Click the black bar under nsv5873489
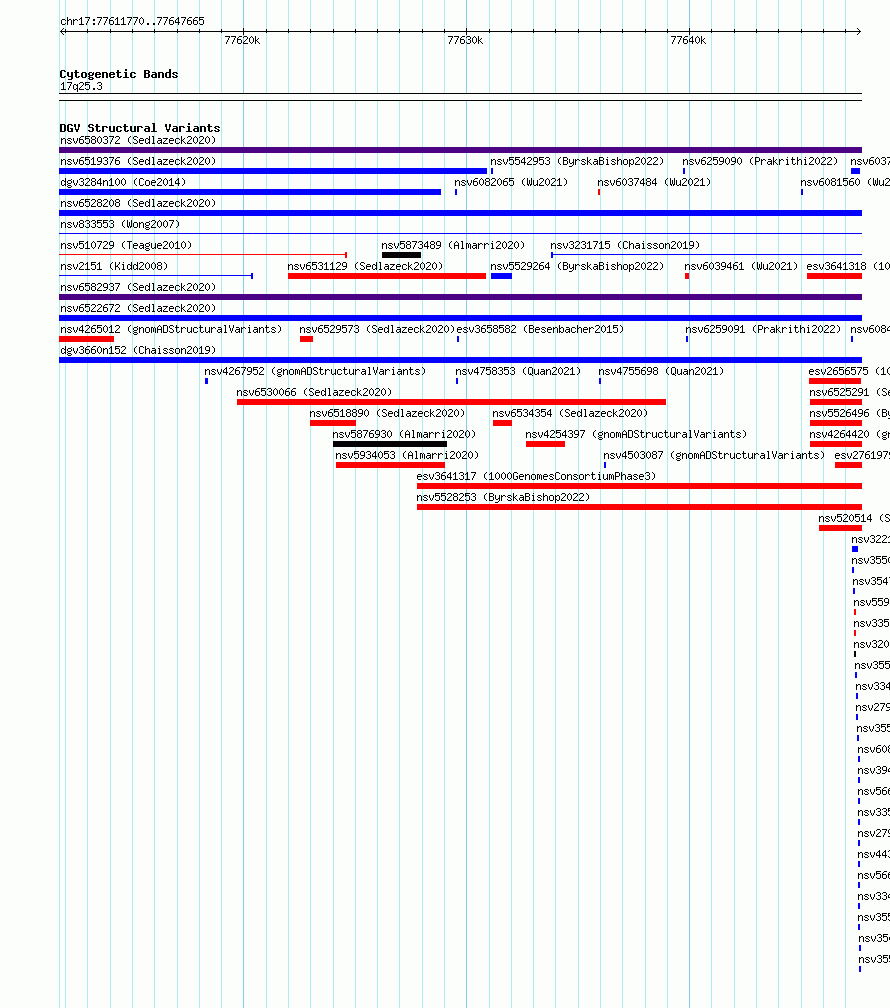Screen dimensions: 890x1008 coord(401,255)
